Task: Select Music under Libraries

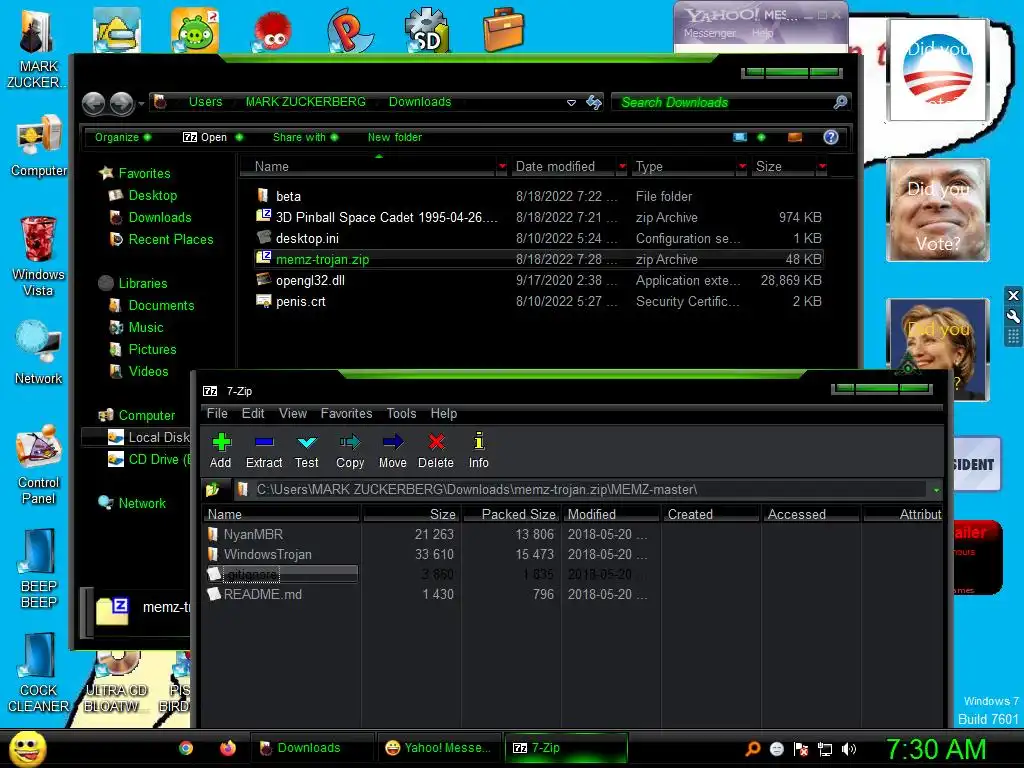Action: 146,328
